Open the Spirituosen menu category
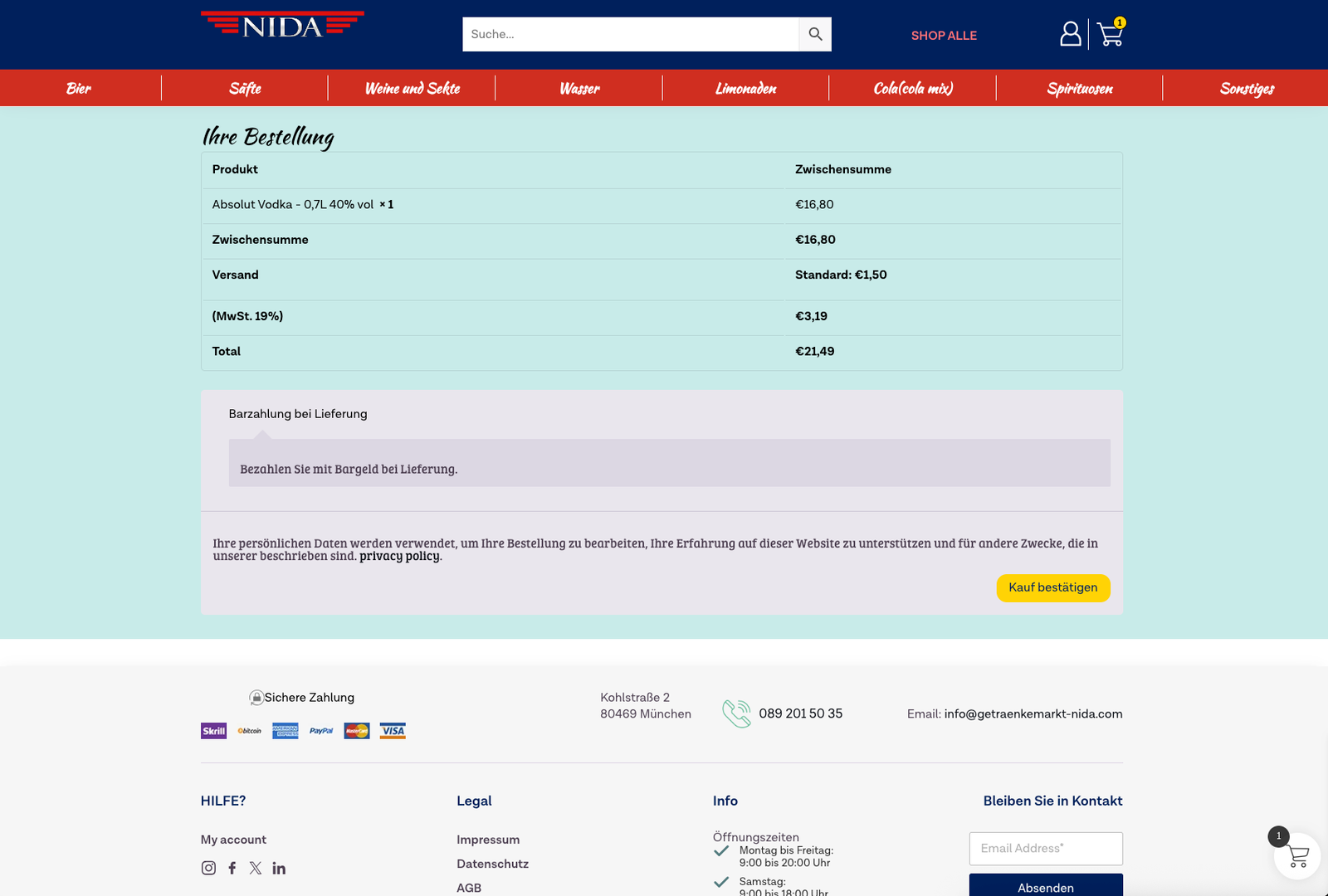The image size is (1328, 896). pos(1080,88)
